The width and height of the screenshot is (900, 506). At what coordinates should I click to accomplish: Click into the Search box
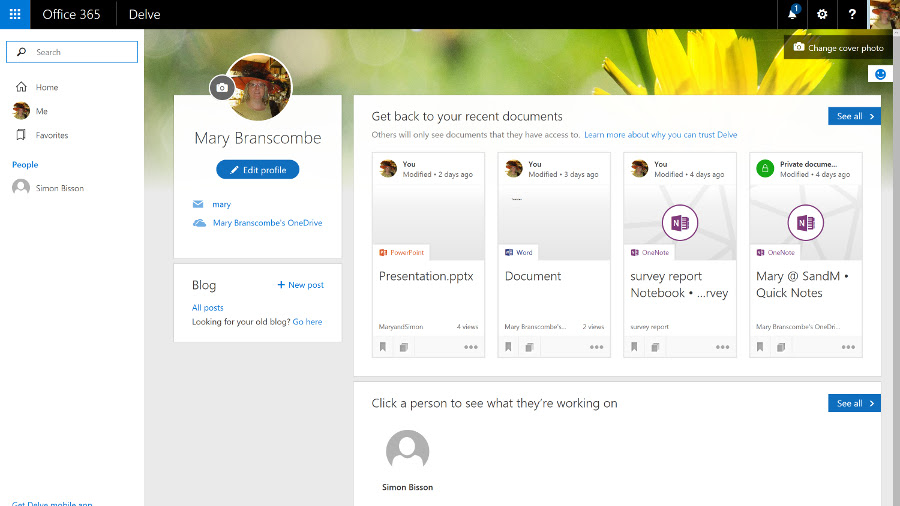click(72, 52)
